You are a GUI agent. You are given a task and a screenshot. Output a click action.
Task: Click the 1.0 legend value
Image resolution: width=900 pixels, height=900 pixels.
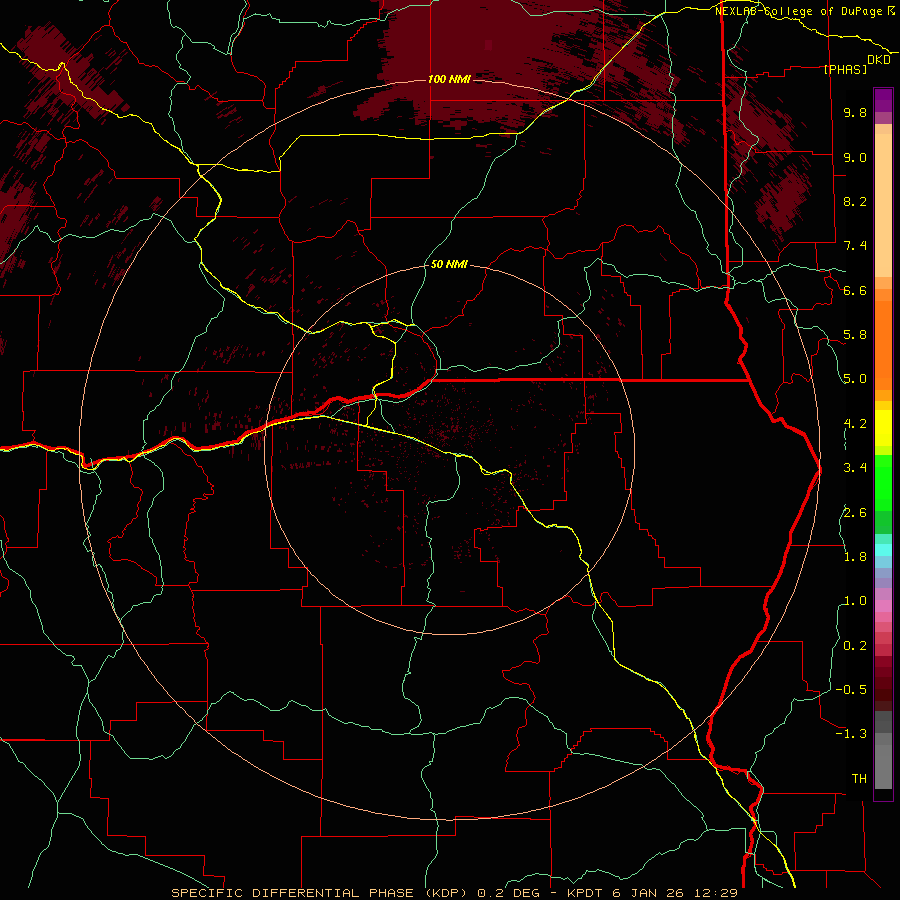(855, 601)
